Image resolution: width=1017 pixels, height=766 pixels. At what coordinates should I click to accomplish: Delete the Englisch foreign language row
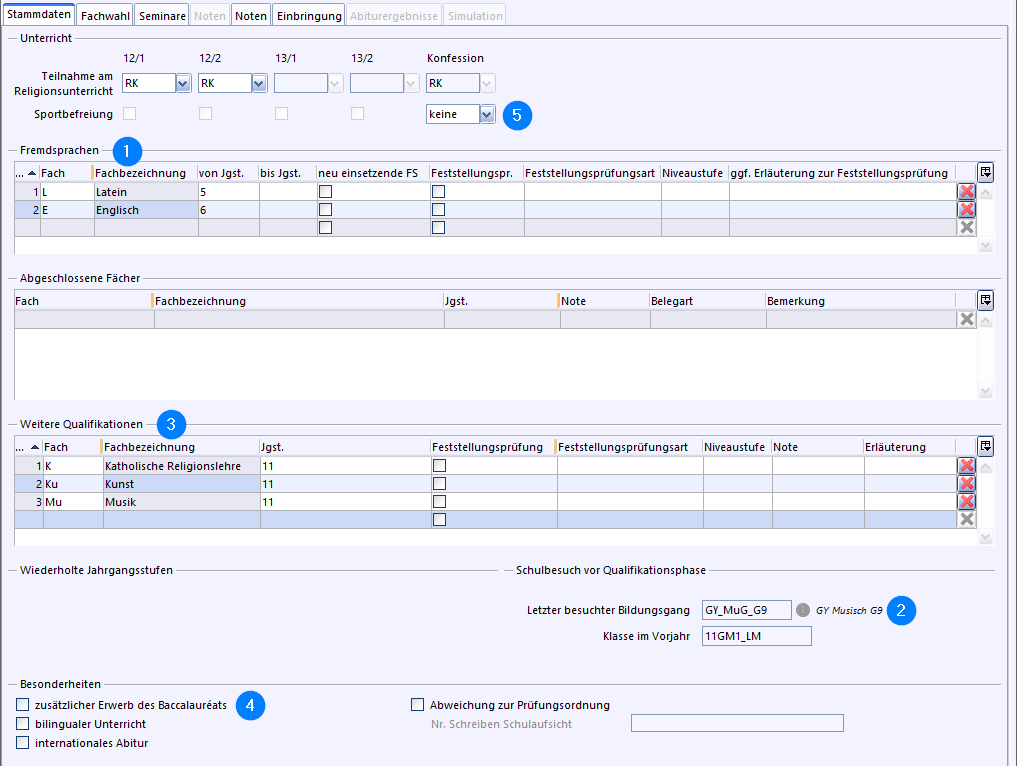point(966,209)
